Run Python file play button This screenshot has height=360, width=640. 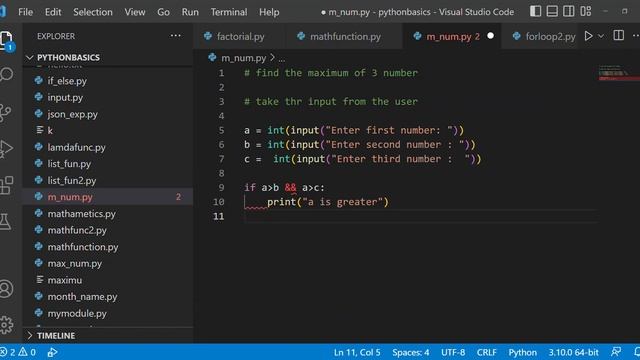coord(588,36)
